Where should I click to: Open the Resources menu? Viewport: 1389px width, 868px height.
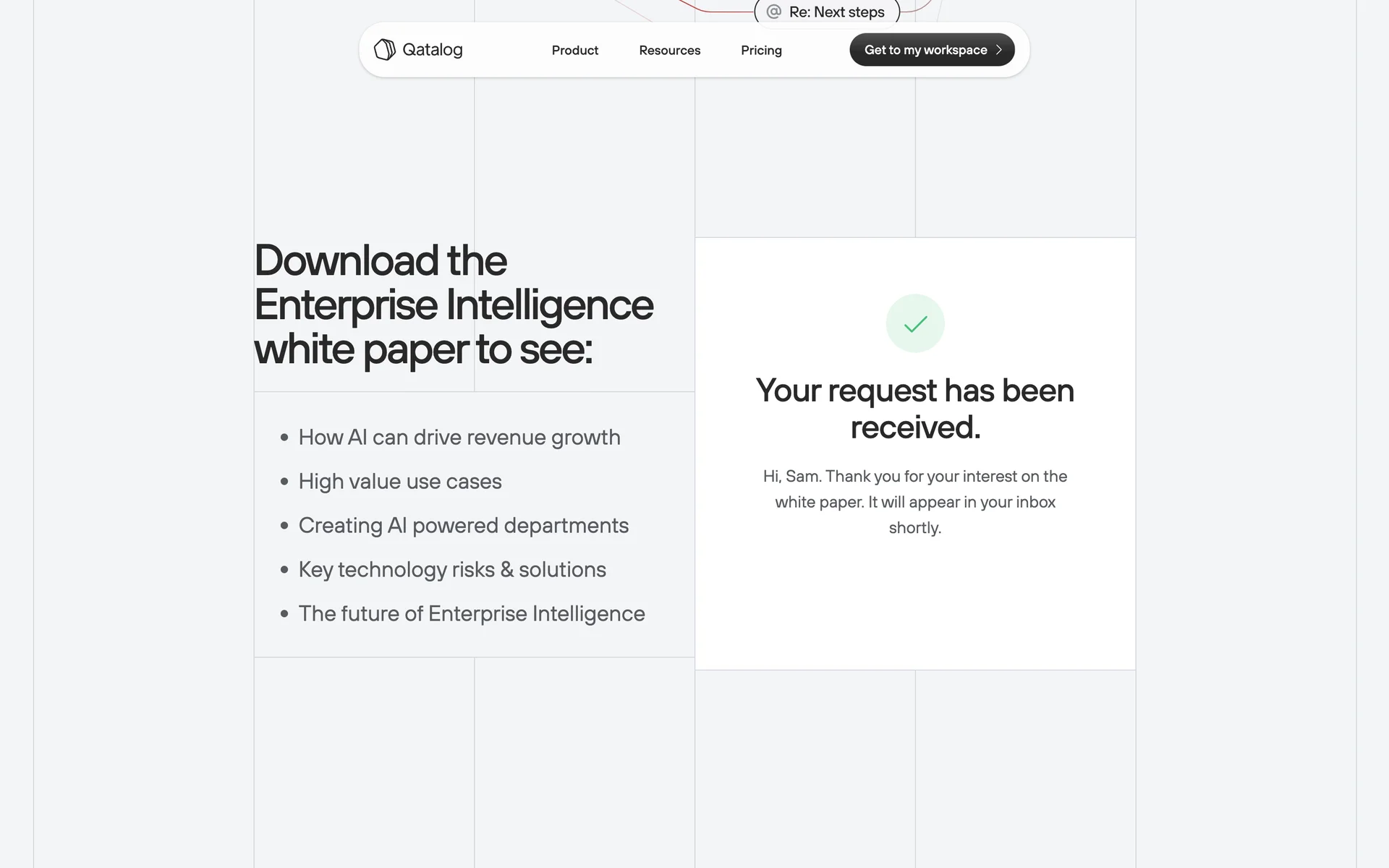point(669,51)
